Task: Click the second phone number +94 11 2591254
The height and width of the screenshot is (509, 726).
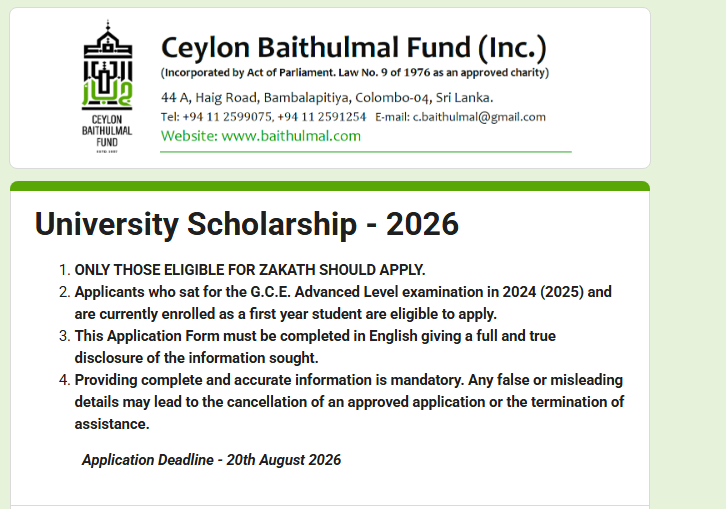Action: tap(322, 117)
